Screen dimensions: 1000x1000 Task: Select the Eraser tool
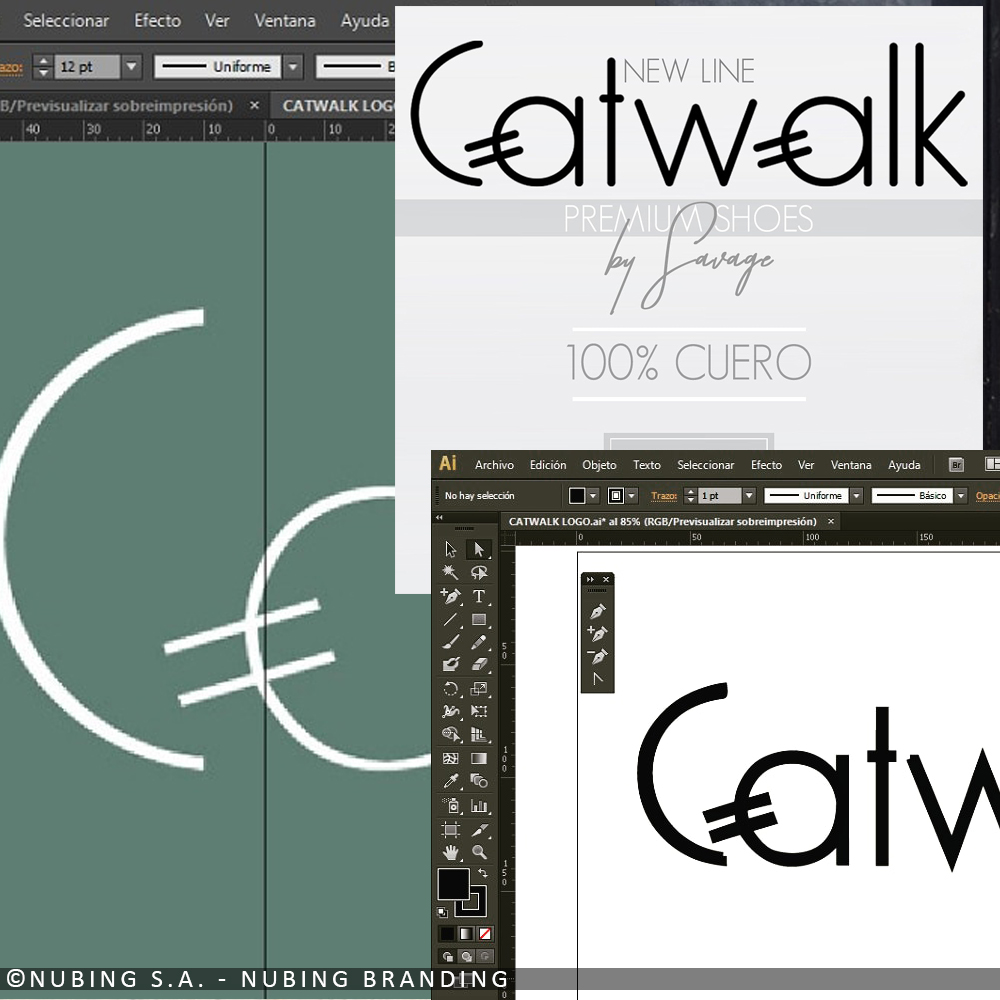[x=479, y=665]
